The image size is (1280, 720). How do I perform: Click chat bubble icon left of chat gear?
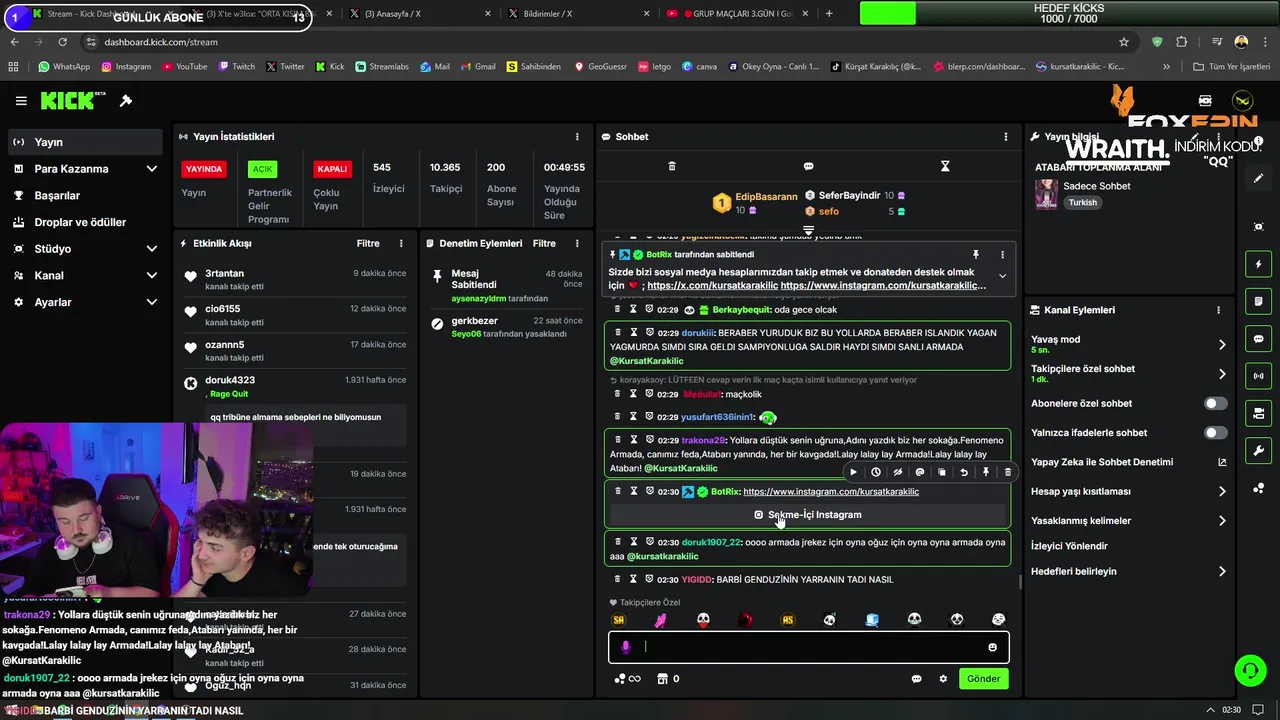coord(916,679)
